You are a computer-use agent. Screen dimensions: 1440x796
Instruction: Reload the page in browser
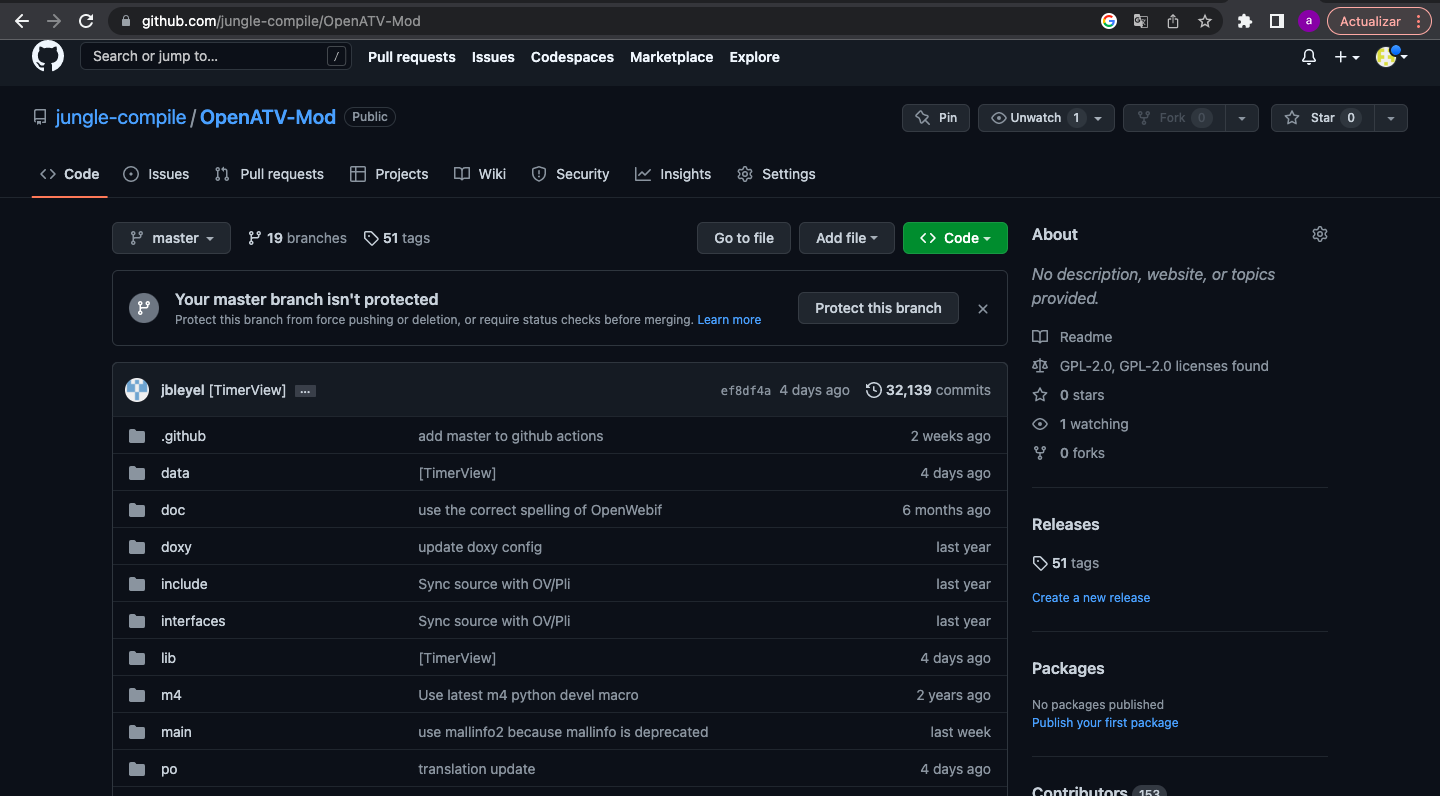[x=86, y=21]
